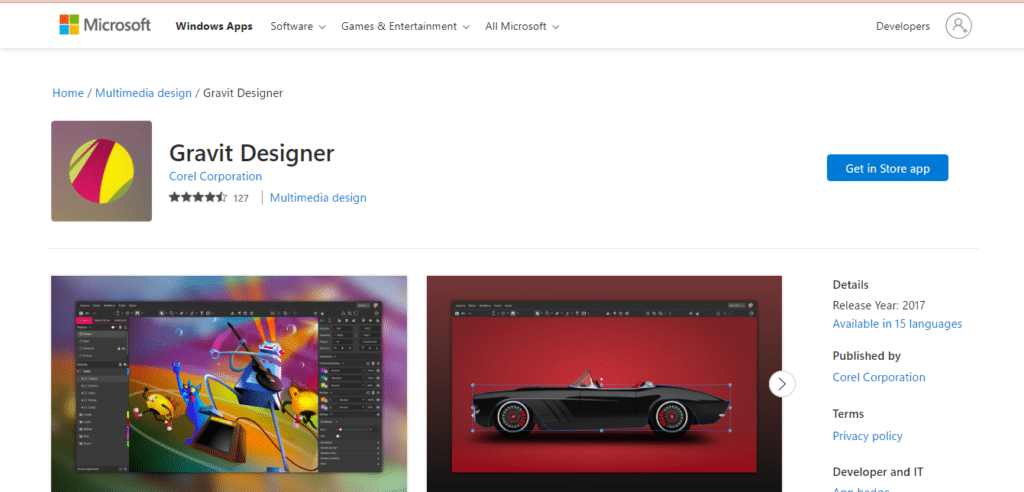The image size is (1024, 492).
Task: Open the account sign-in icon
Action: click(958, 26)
